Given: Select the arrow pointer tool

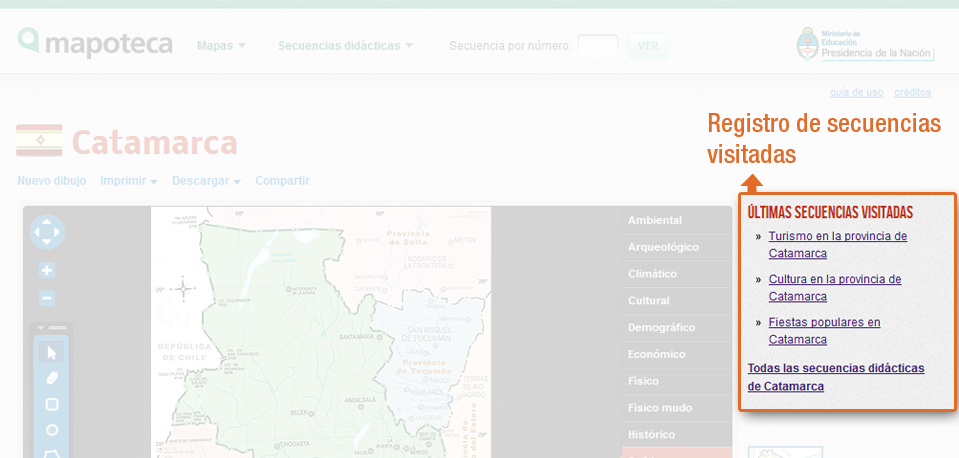Looking at the screenshot, I should (52, 352).
